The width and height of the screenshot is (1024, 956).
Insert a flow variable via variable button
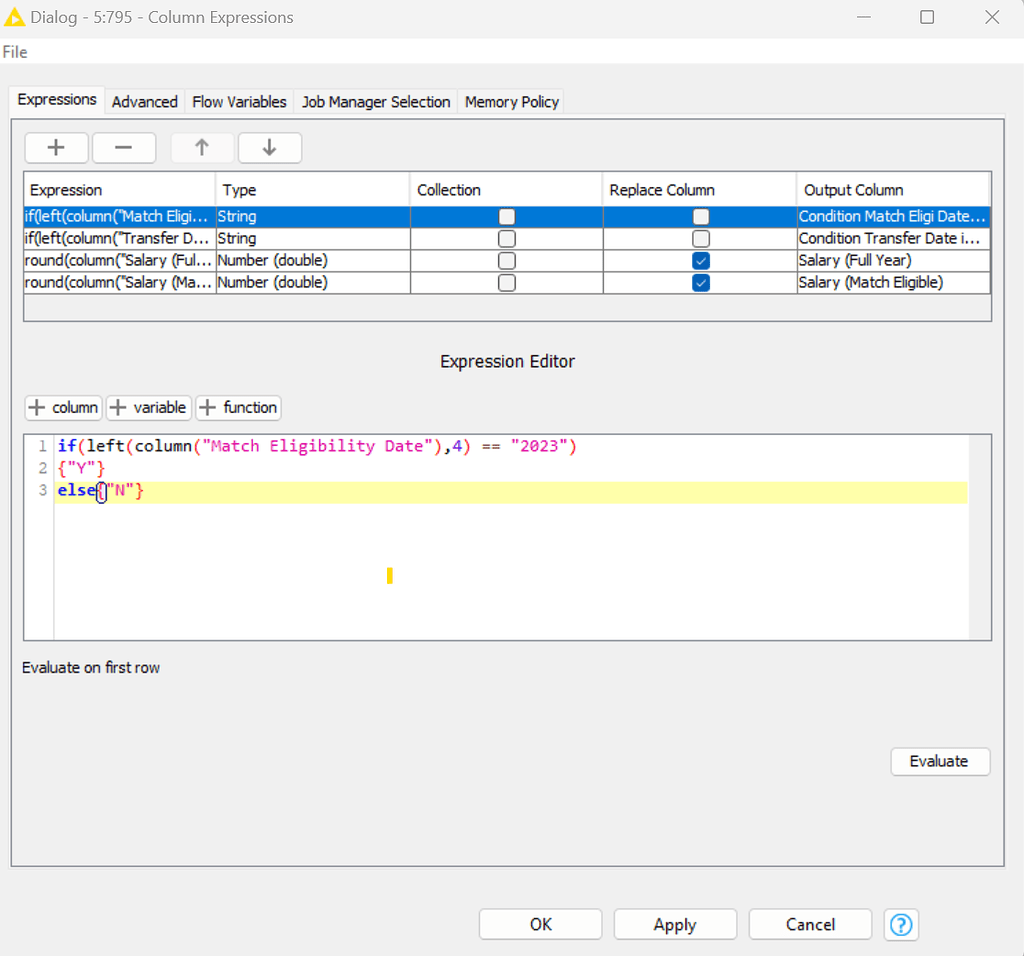[x=148, y=407]
